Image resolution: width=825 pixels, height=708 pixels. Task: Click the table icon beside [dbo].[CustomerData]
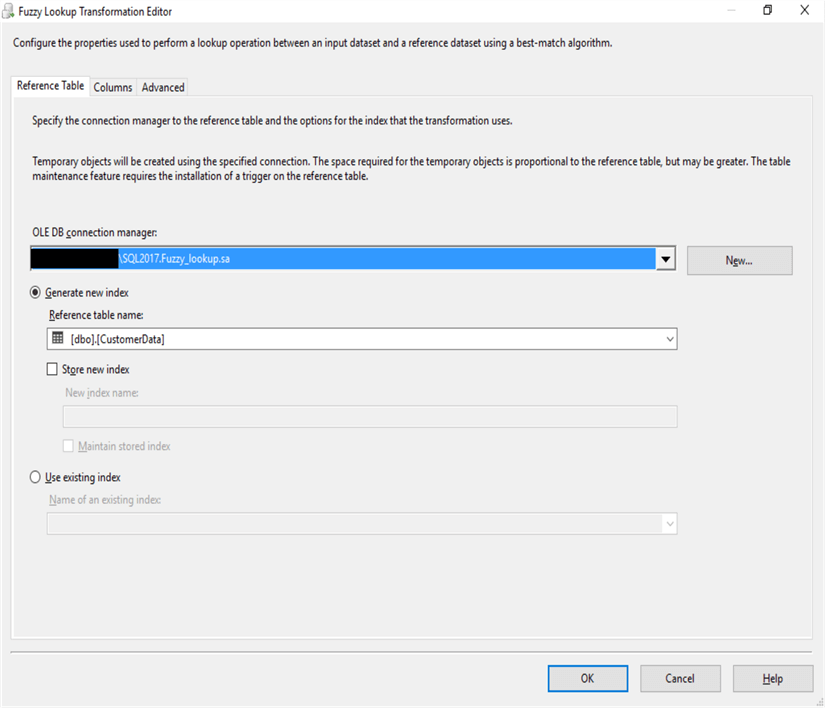(x=58, y=339)
